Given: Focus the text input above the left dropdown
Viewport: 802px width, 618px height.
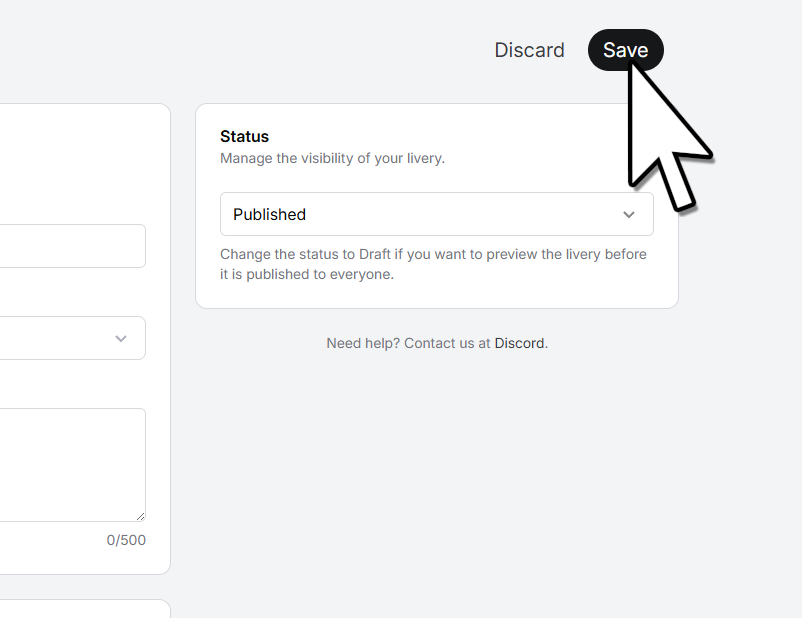Looking at the screenshot, I should click(x=73, y=246).
